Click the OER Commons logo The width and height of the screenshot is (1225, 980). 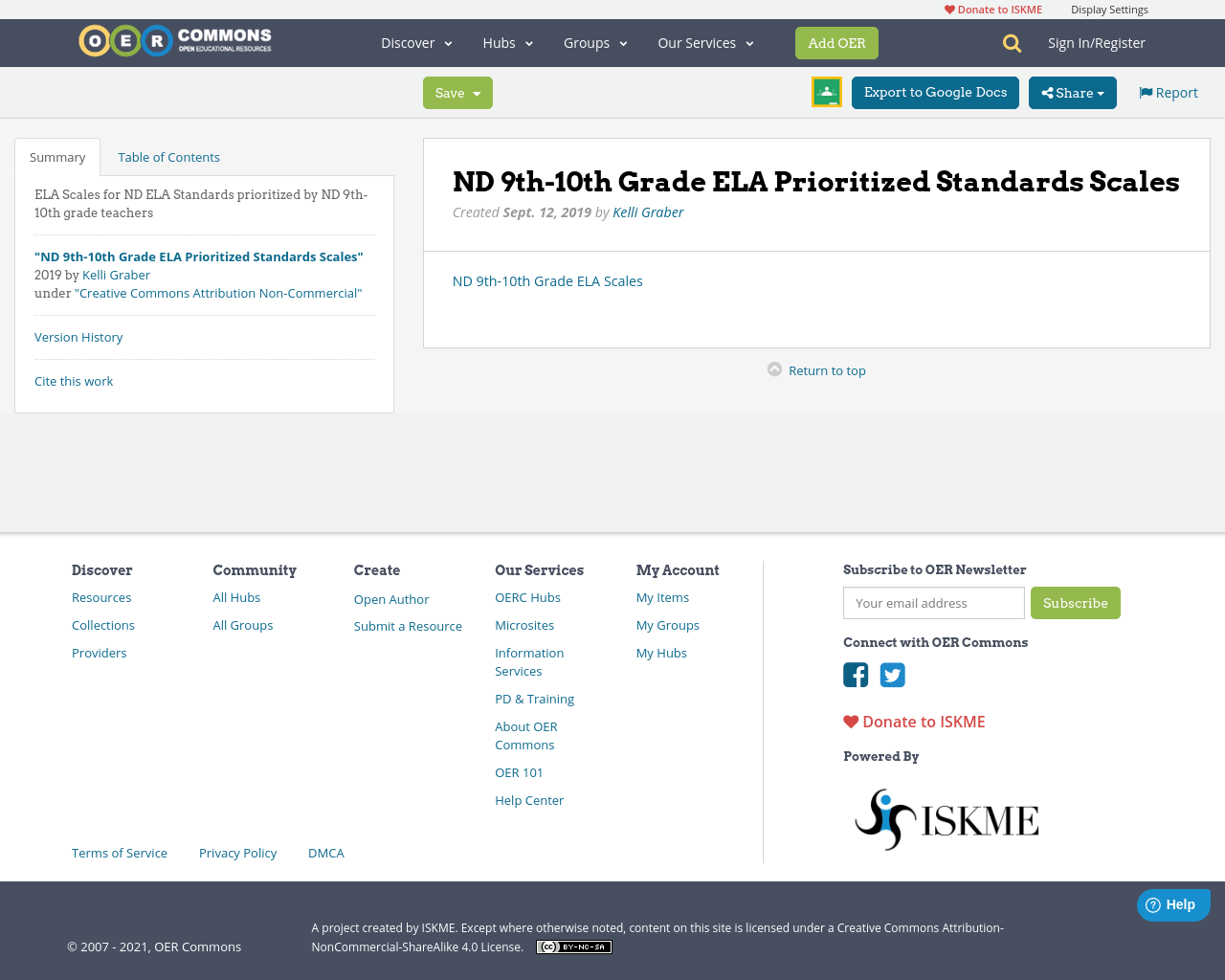174,39
